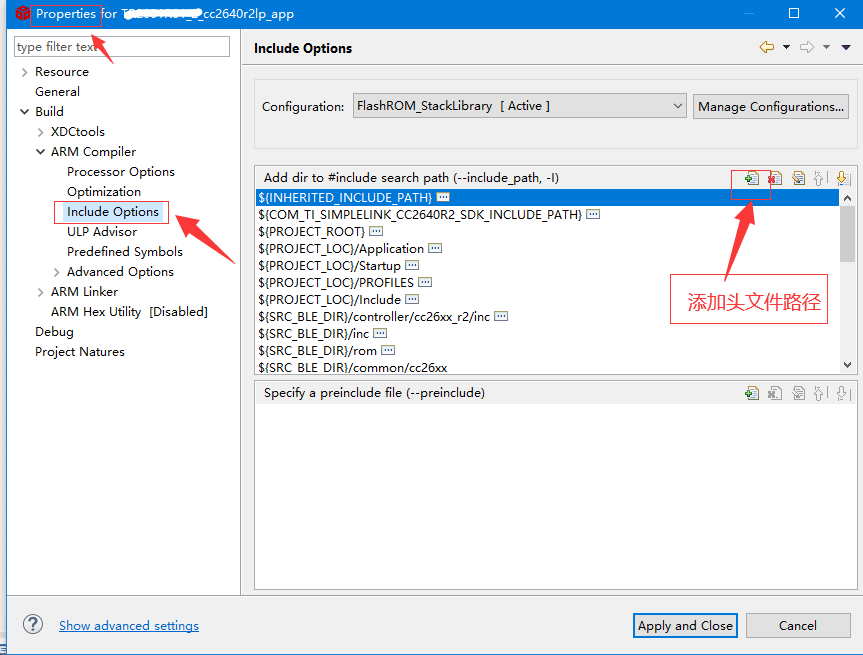Open ellipsis for ${SRC_BLE_DIR}/rom entry
Screen dimensions: 863x655
(x=388, y=350)
